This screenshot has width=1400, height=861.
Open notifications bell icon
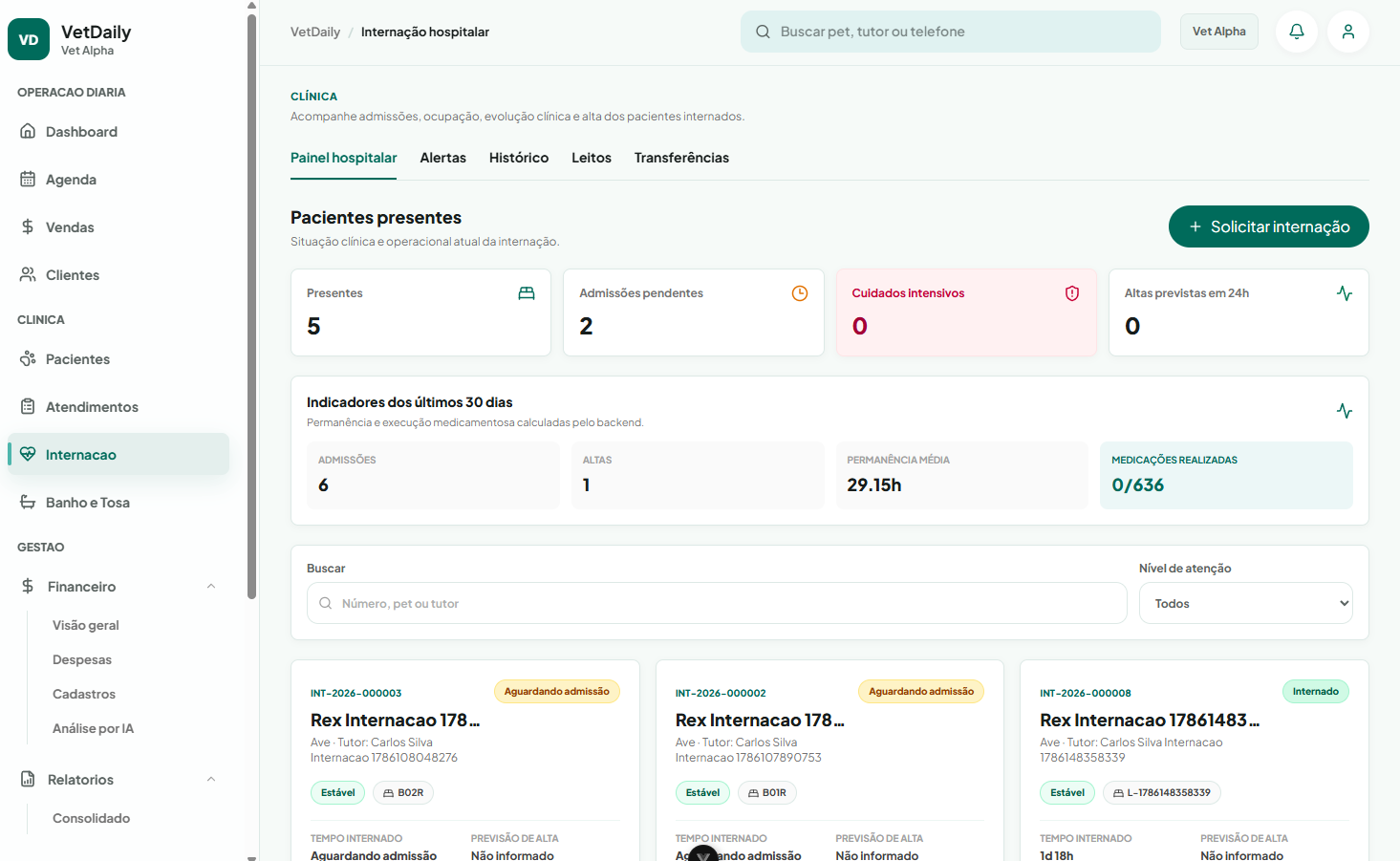(1297, 32)
